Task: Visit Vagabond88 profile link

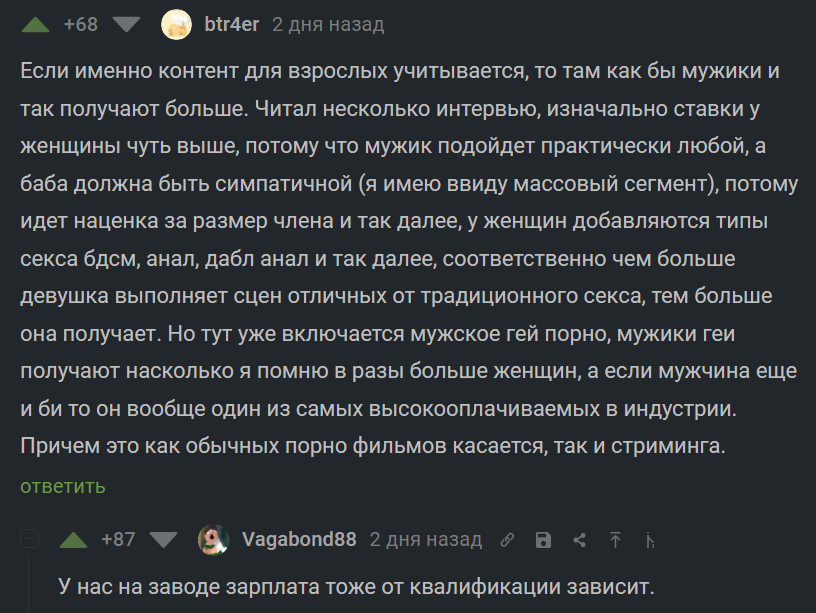Action: 299,540
